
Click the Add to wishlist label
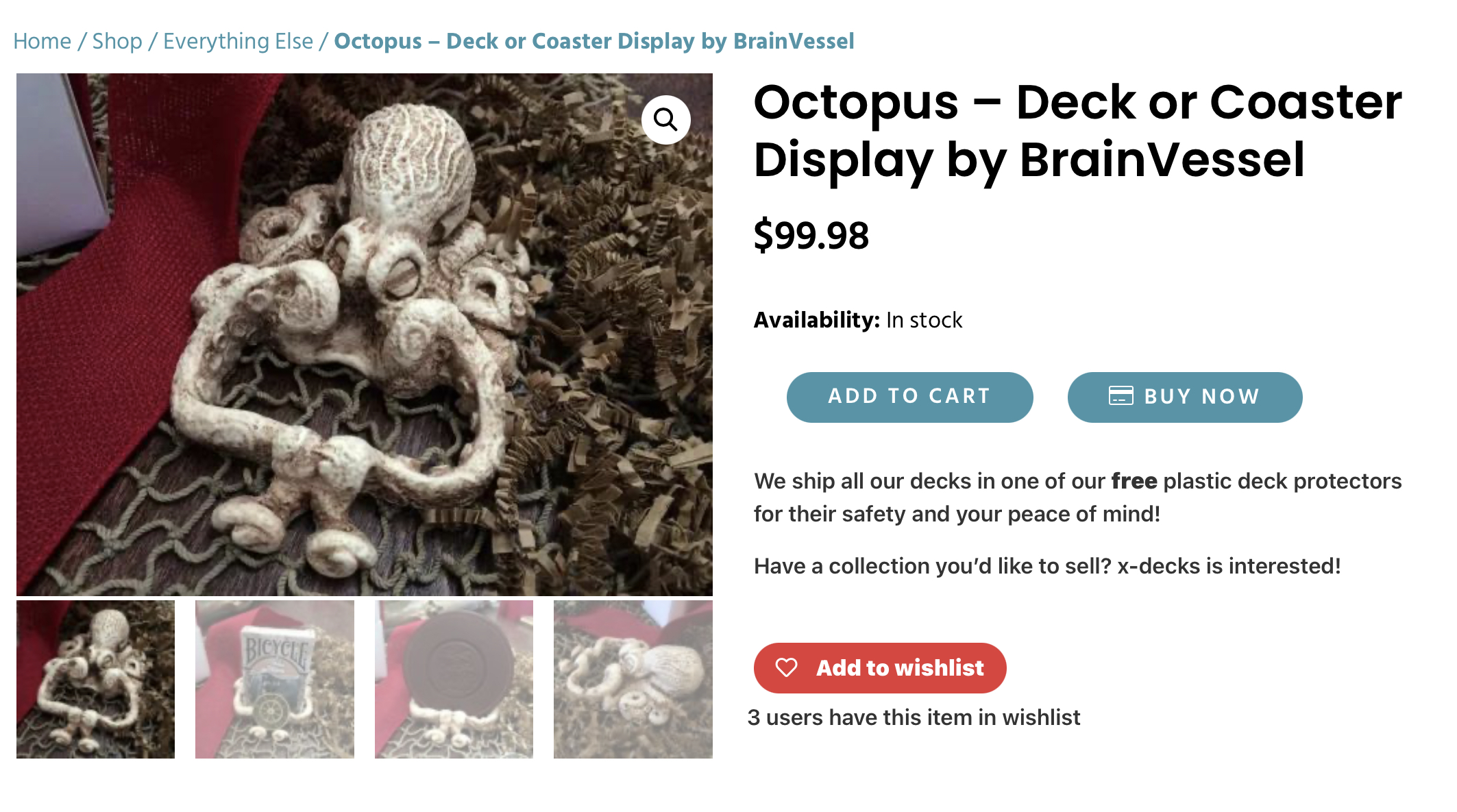[900, 667]
